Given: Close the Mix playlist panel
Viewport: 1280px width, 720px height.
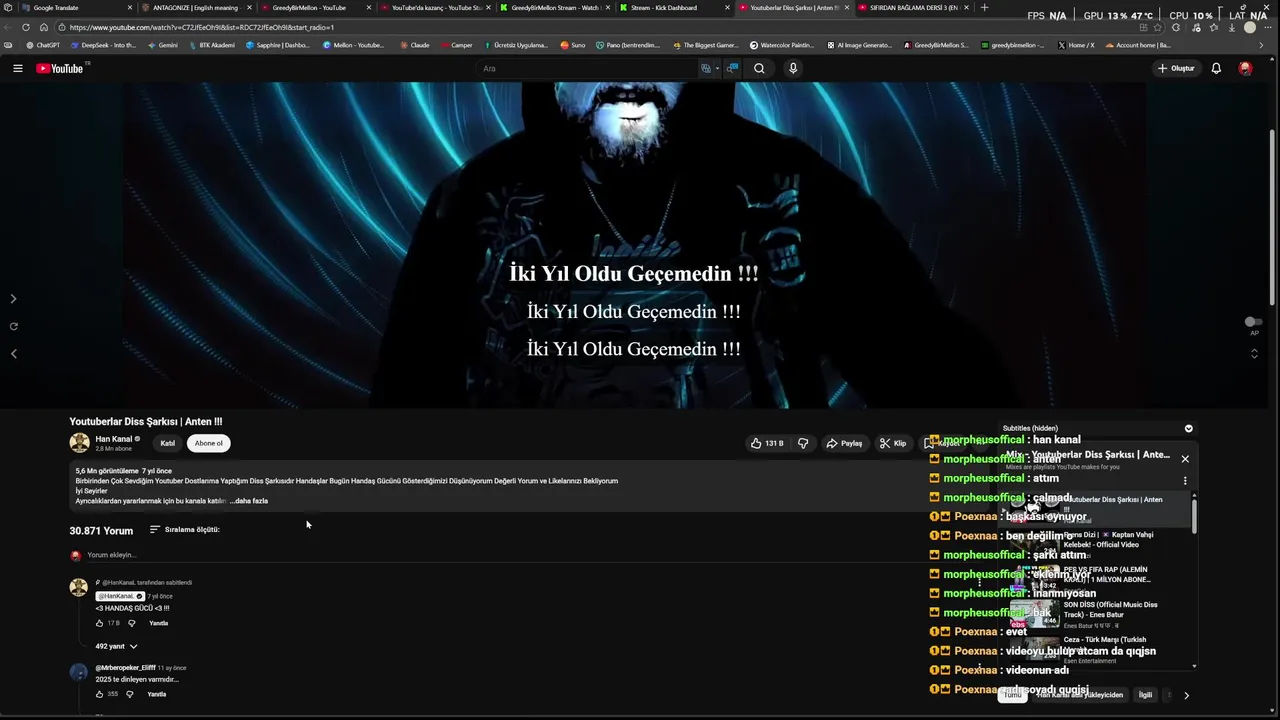Looking at the screenshot, I should 1185,459.
